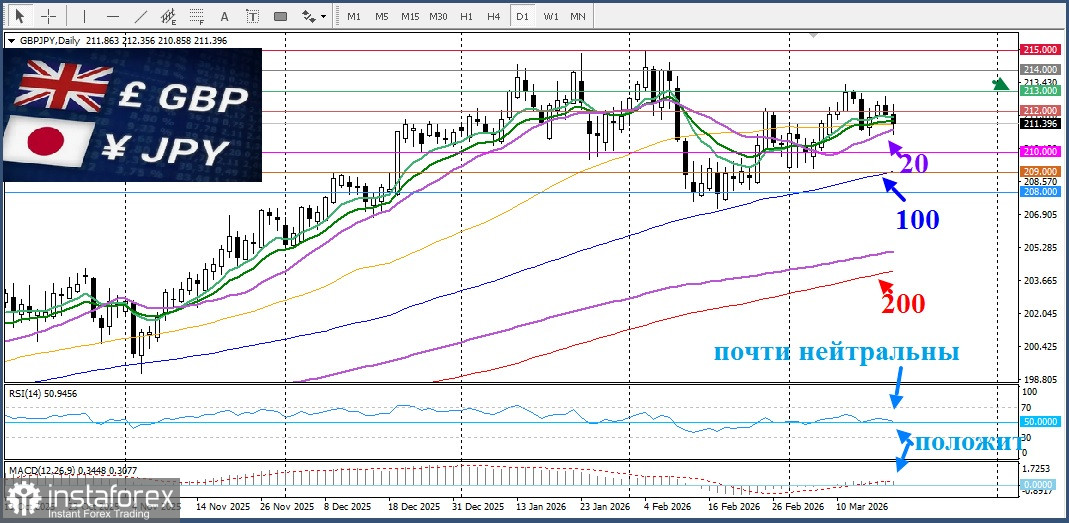Choose the vertical line drawing tool

click(84, 16)
